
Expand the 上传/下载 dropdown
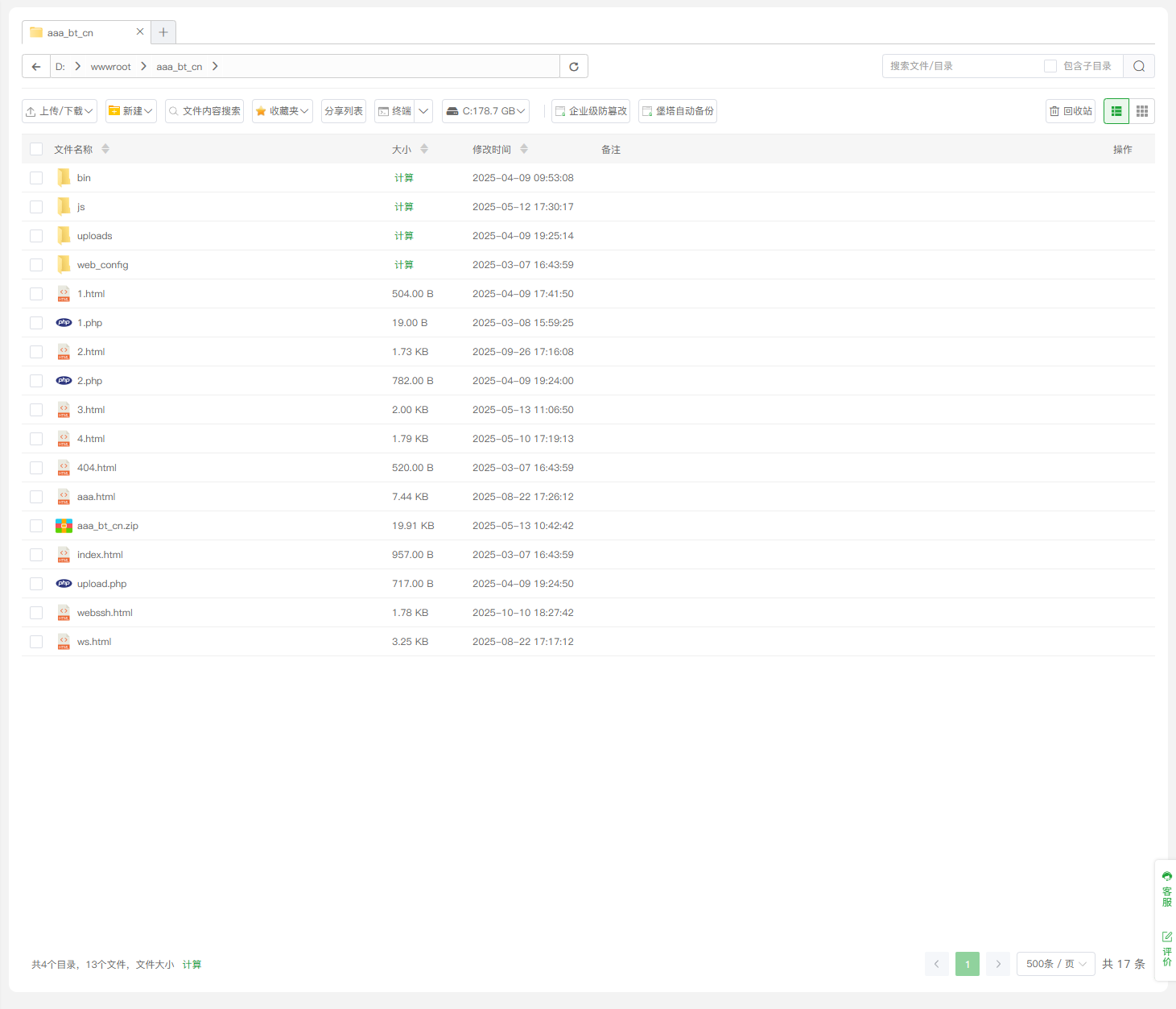tap(60, 111)
